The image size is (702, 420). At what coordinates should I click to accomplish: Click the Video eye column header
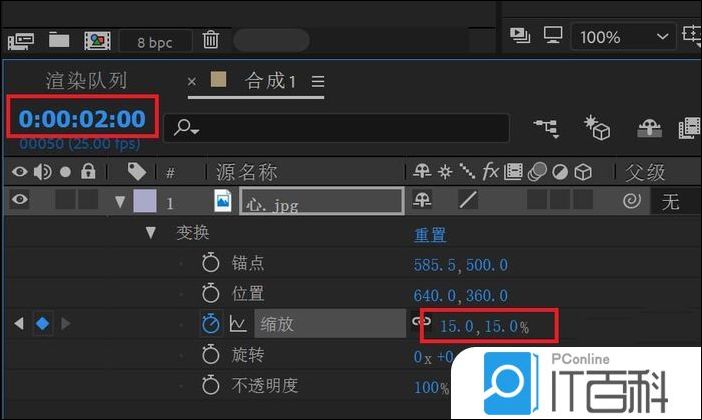pos(20,171)
